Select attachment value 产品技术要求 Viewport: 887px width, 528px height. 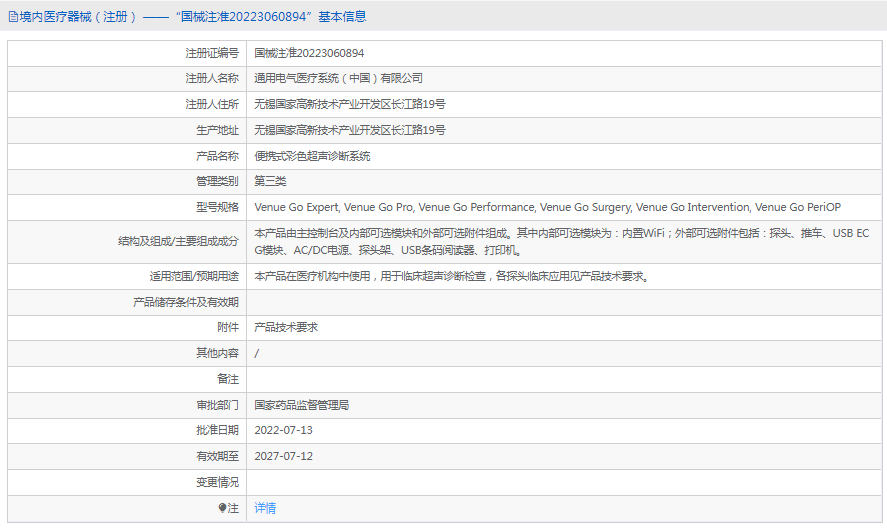pyautogui.click(x=286, y=327)
